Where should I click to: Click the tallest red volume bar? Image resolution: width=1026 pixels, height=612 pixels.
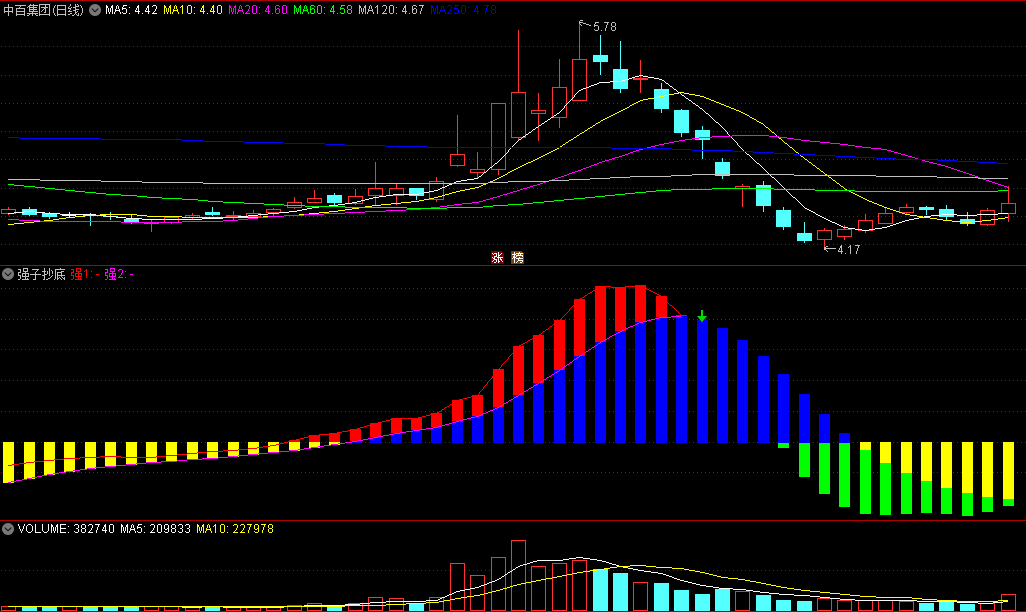coord(518,575)
